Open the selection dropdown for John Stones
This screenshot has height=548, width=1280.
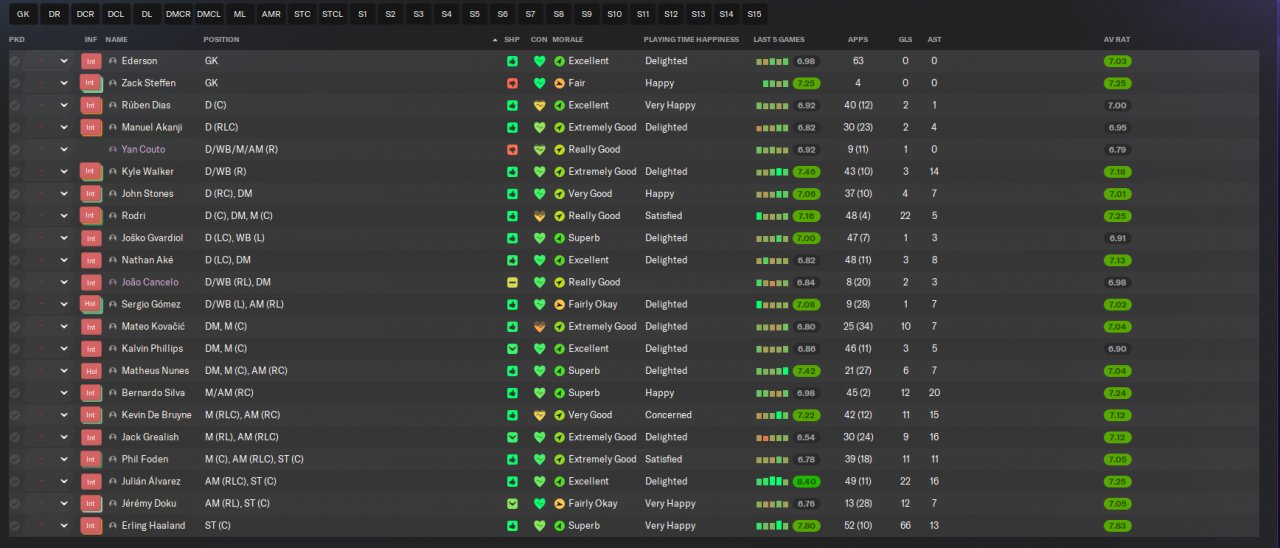(64, 194)
